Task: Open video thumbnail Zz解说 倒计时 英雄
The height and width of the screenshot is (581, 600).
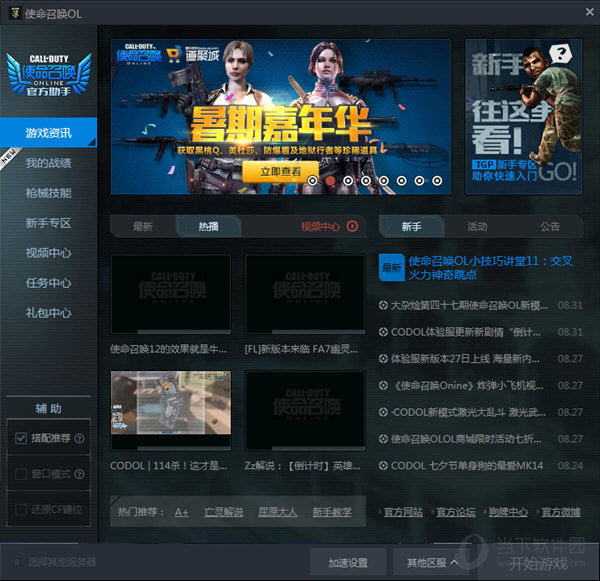Action: 305,410
